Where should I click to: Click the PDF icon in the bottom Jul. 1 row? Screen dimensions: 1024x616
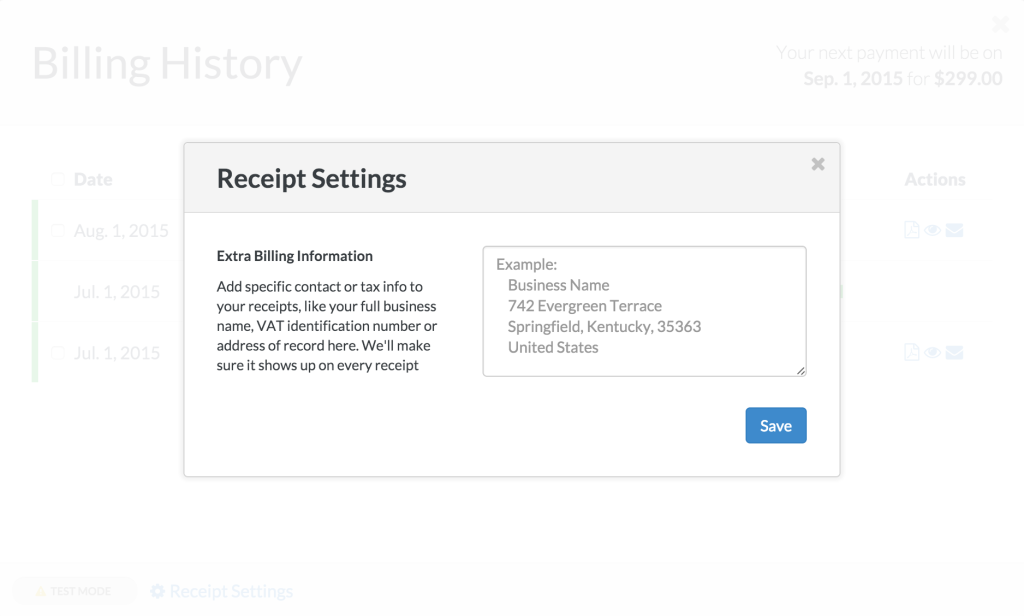[x=912, y=352]
